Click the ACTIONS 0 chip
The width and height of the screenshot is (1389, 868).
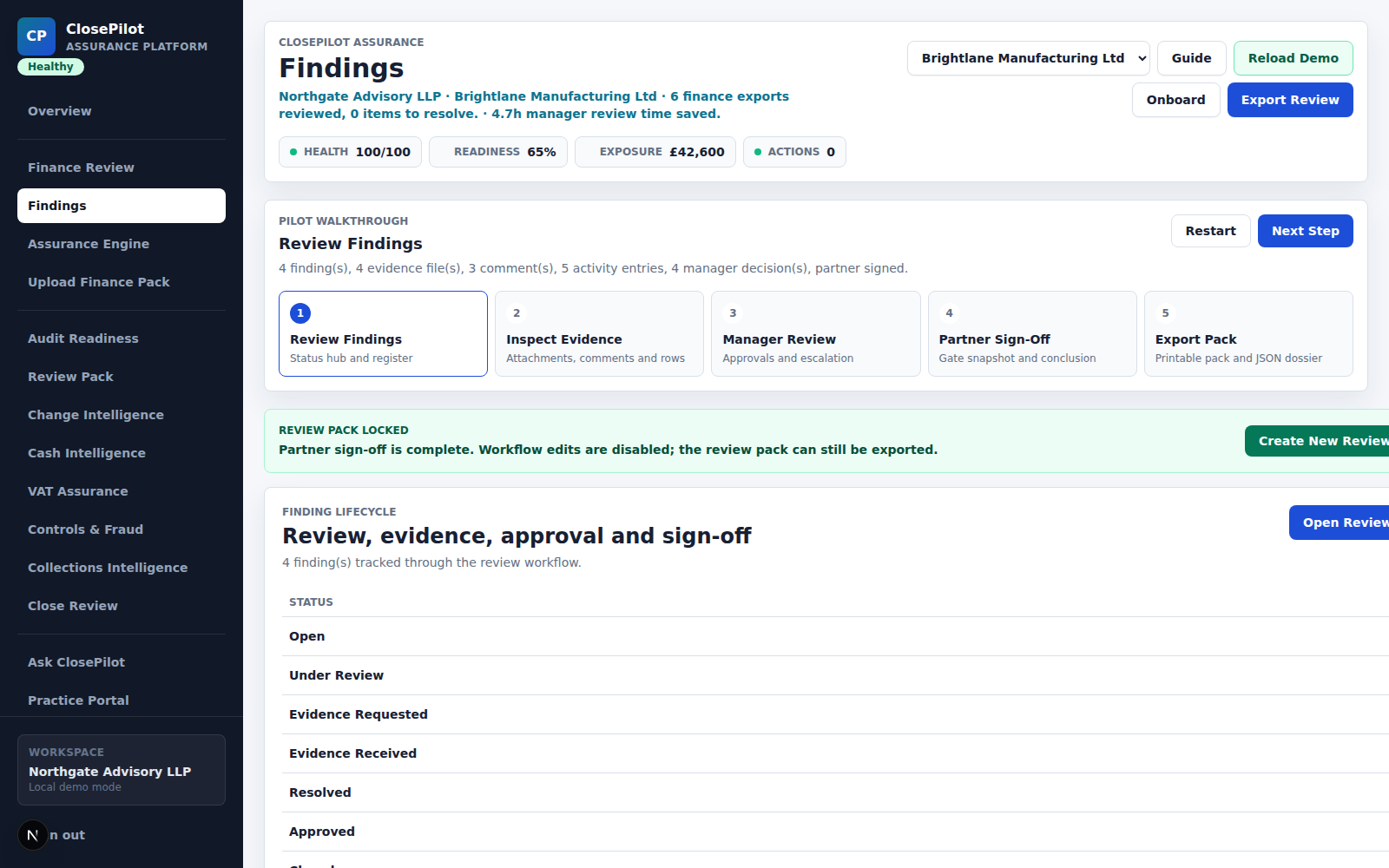[794, 152]
